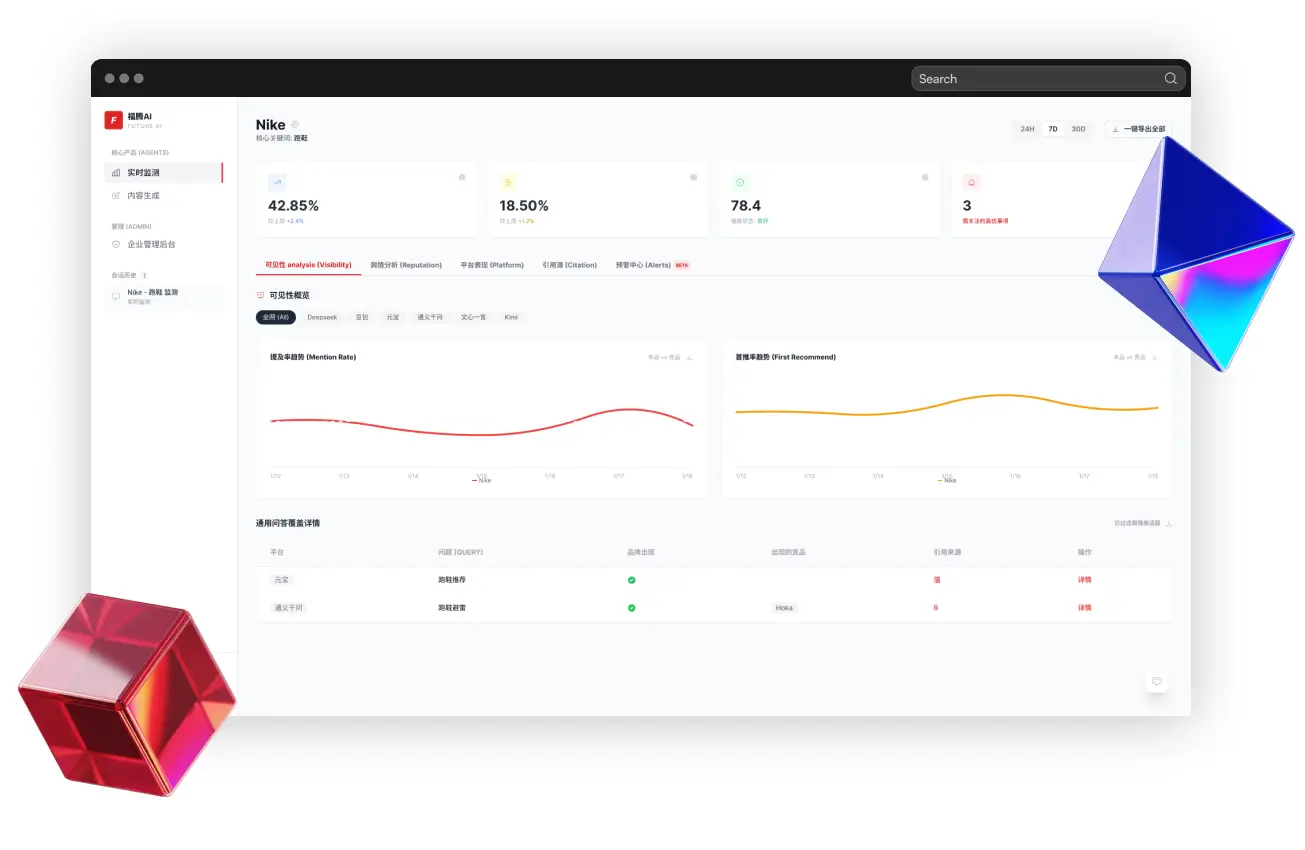
Task: Select the 30D time range
Action: pos(1078,129)
